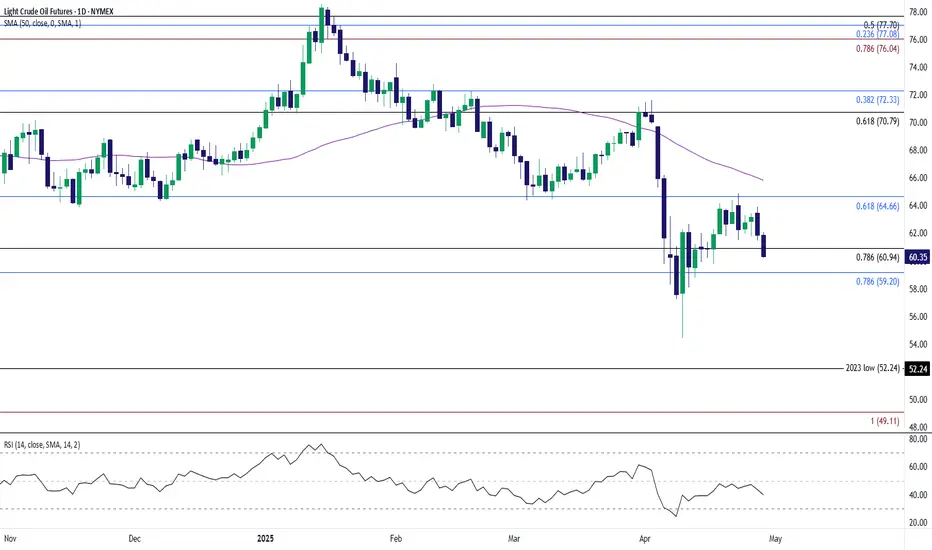This screenshot has width=932, height=550.
Task: Click the 0.786 (76.04) red level label
Action: pyautogui.click(x=877, y=49)
